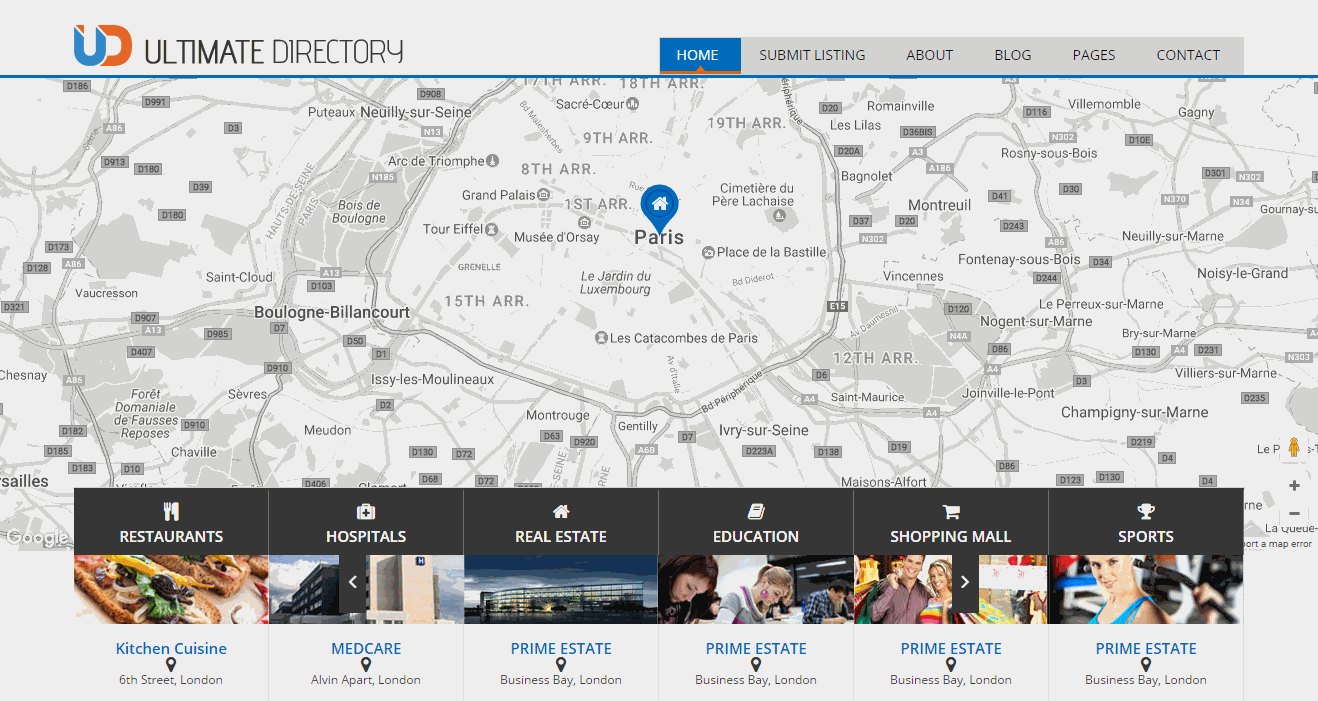The height and width of the screenshot is (701, 1318).
Task: Open the Submit Listing menu item
Action: [x=812, y=55]
